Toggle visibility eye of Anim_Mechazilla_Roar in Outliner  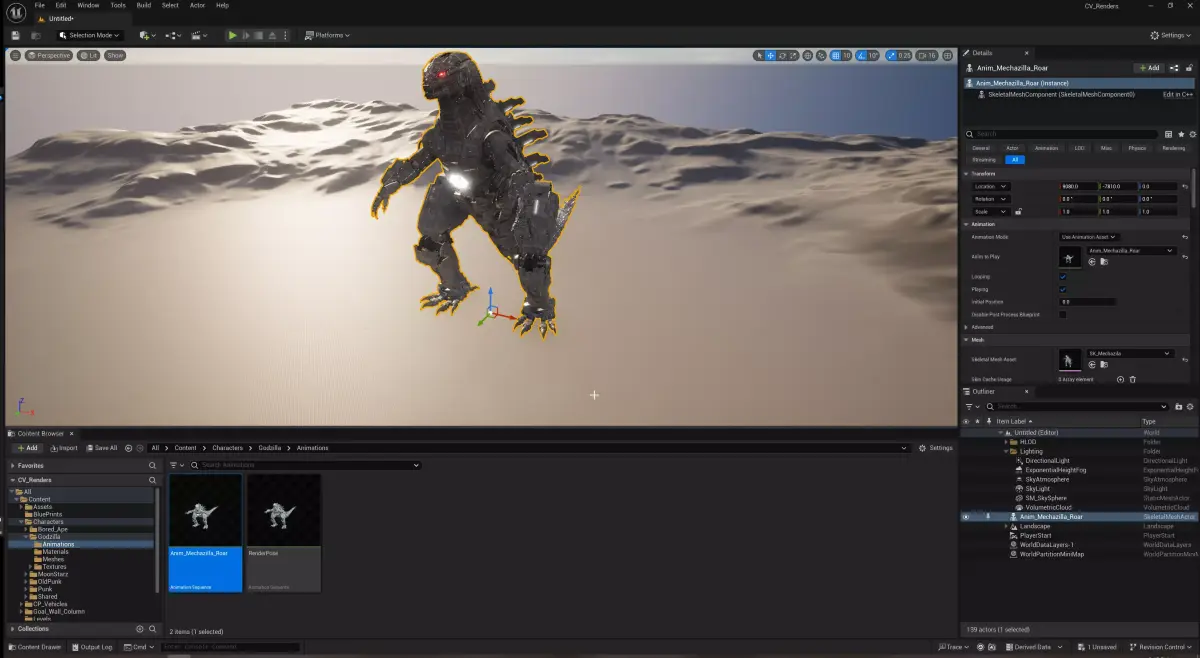966,517
